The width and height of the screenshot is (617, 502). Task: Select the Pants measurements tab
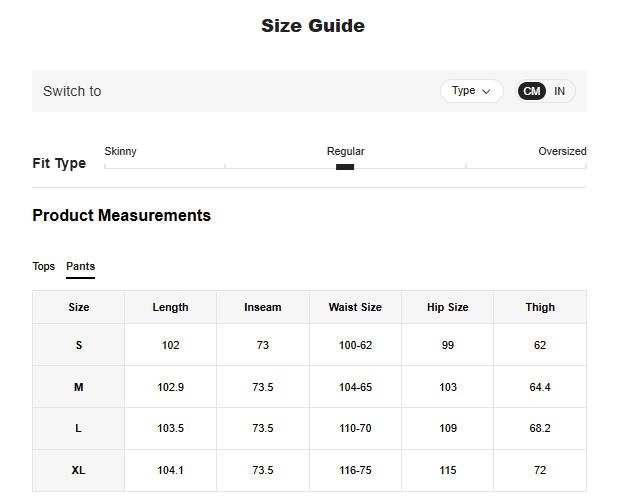point(80,266)
